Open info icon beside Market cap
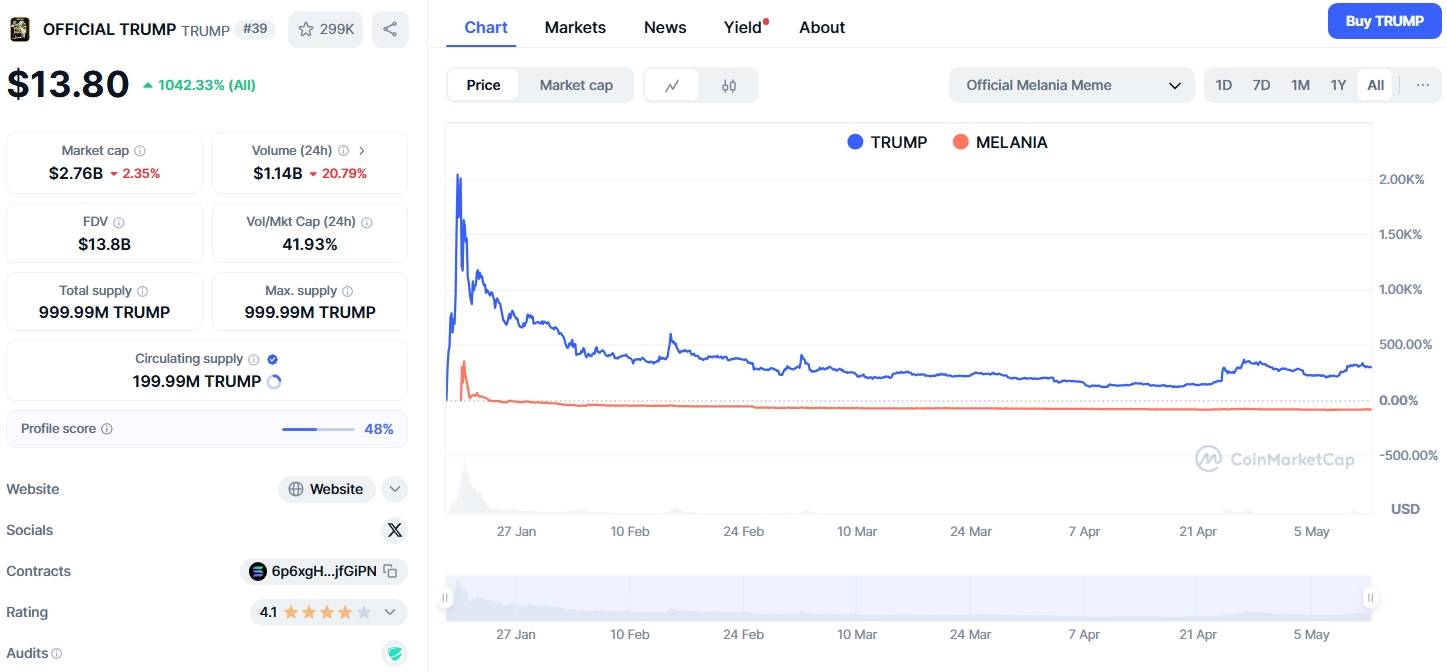 point(140,151)
